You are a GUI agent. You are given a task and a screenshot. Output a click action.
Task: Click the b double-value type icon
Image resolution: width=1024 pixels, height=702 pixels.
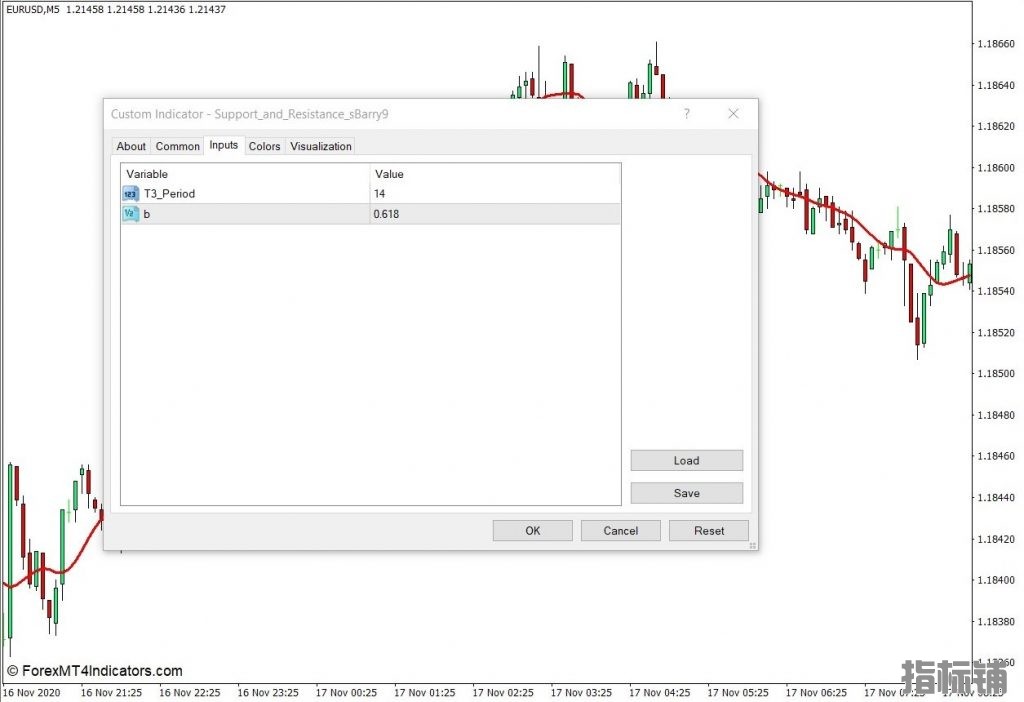[x=131, y=214]
